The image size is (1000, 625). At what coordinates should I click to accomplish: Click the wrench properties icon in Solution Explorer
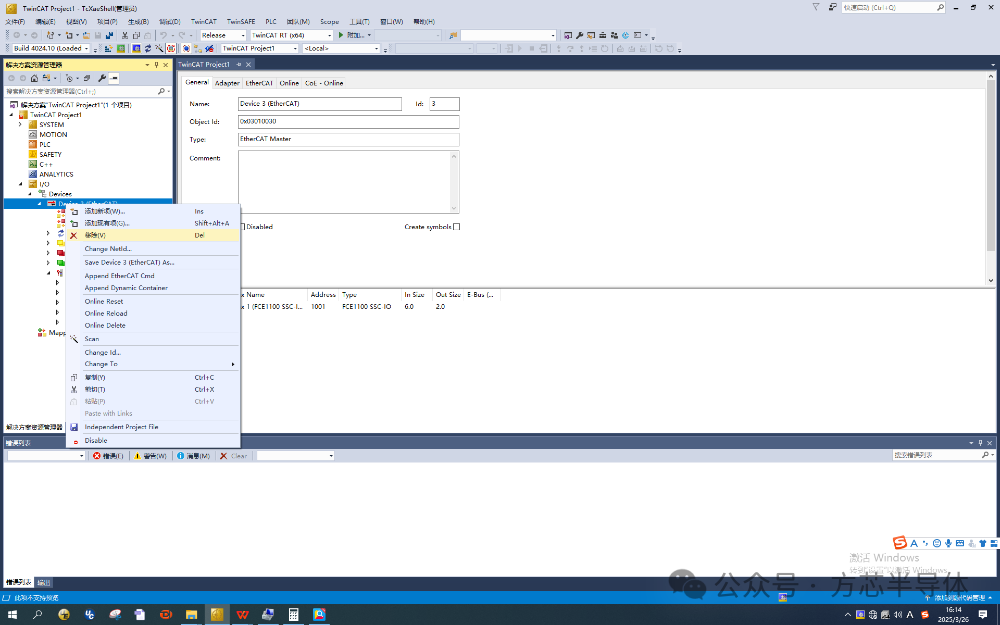point(101,78)
